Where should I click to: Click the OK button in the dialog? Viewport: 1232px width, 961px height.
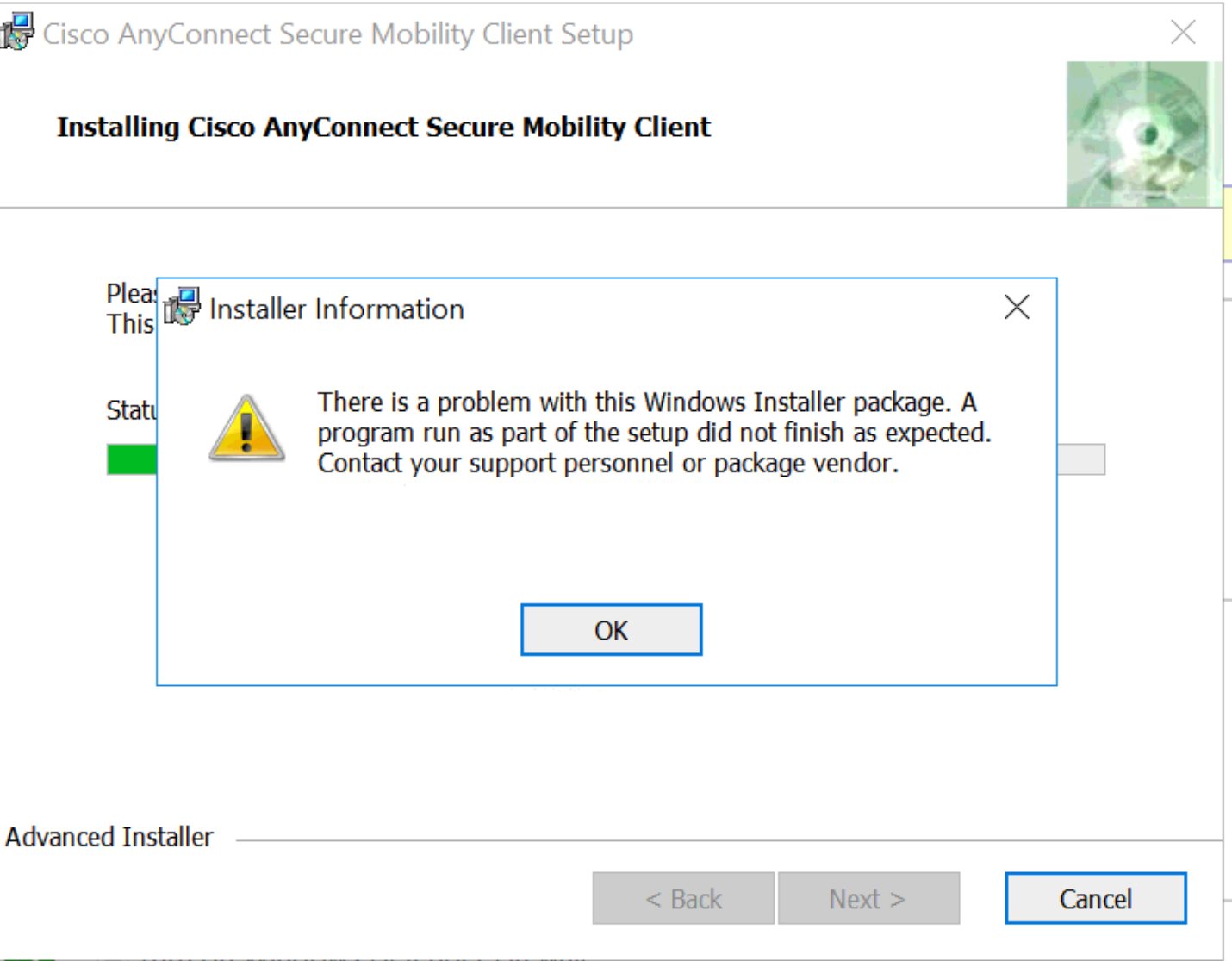(x=611, y=630)
